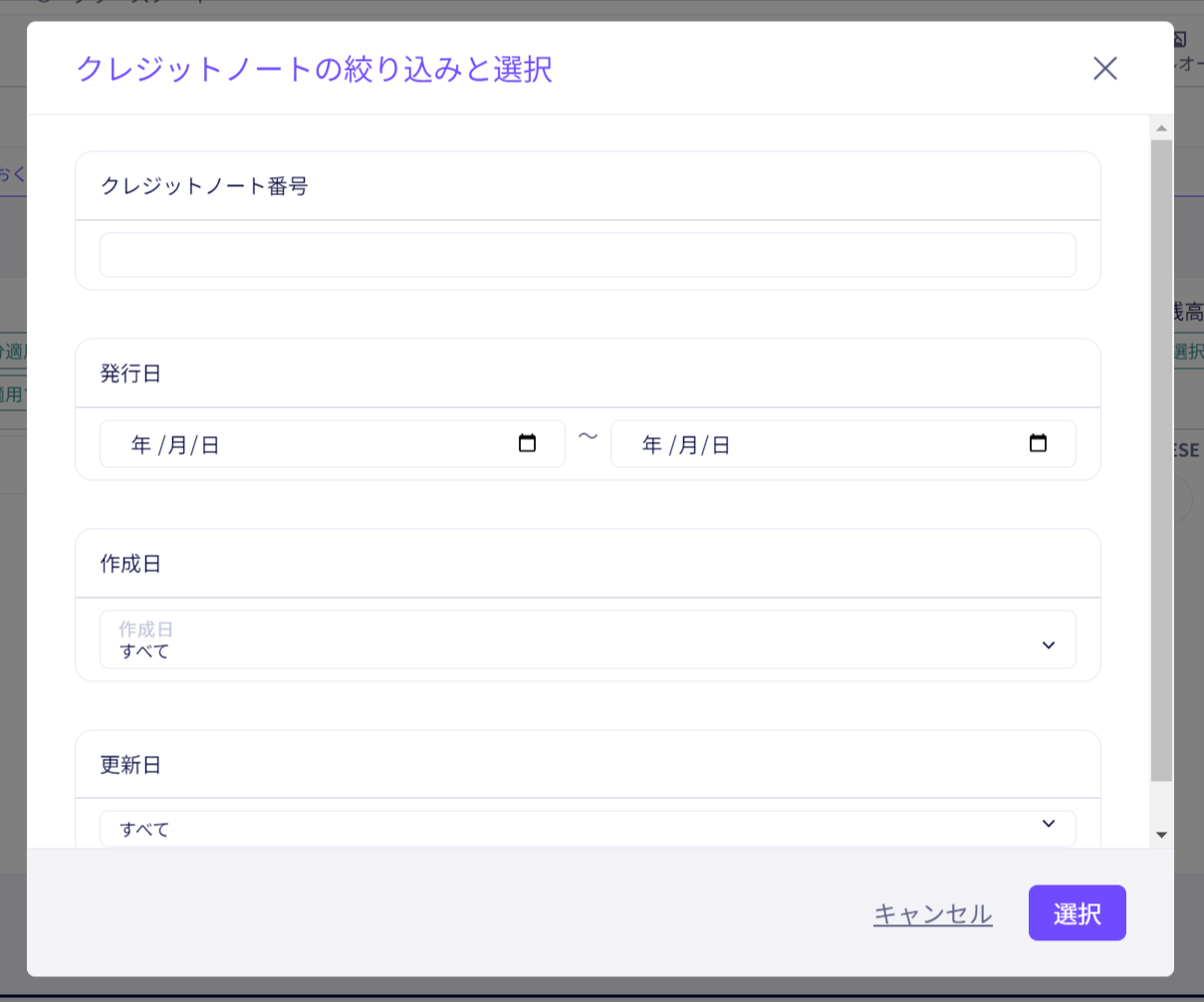Close the クレジットノートの絞り込みと選択 dialog
This screenshot has height=1002, width=1204.
point(1105,69)
